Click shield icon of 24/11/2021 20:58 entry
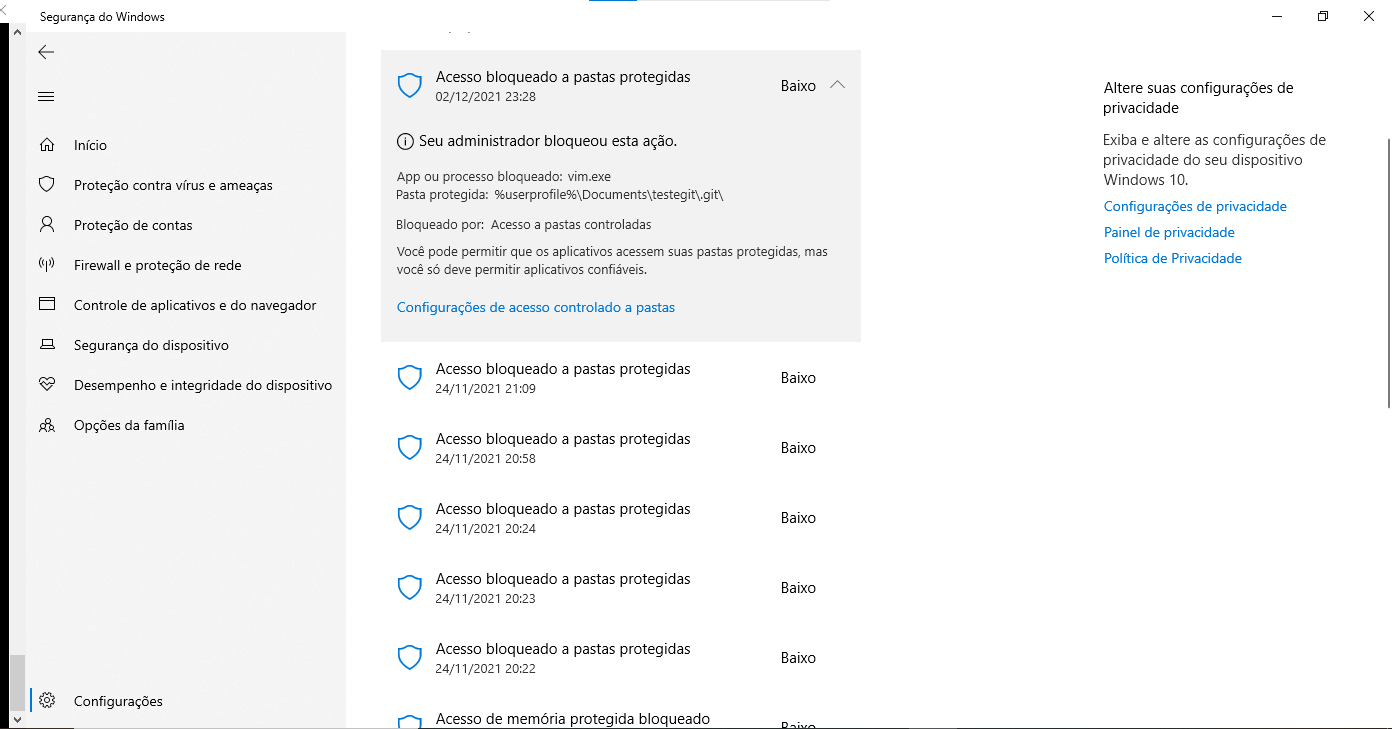The image size is (1392, 729). coord(410,448)
